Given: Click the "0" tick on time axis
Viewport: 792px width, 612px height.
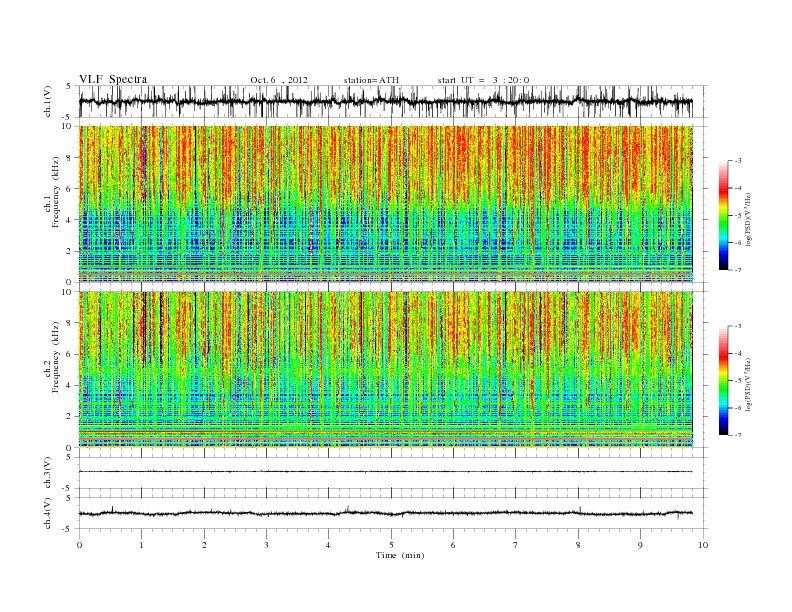Looking at the screenshot, I should tap(79, 545).
